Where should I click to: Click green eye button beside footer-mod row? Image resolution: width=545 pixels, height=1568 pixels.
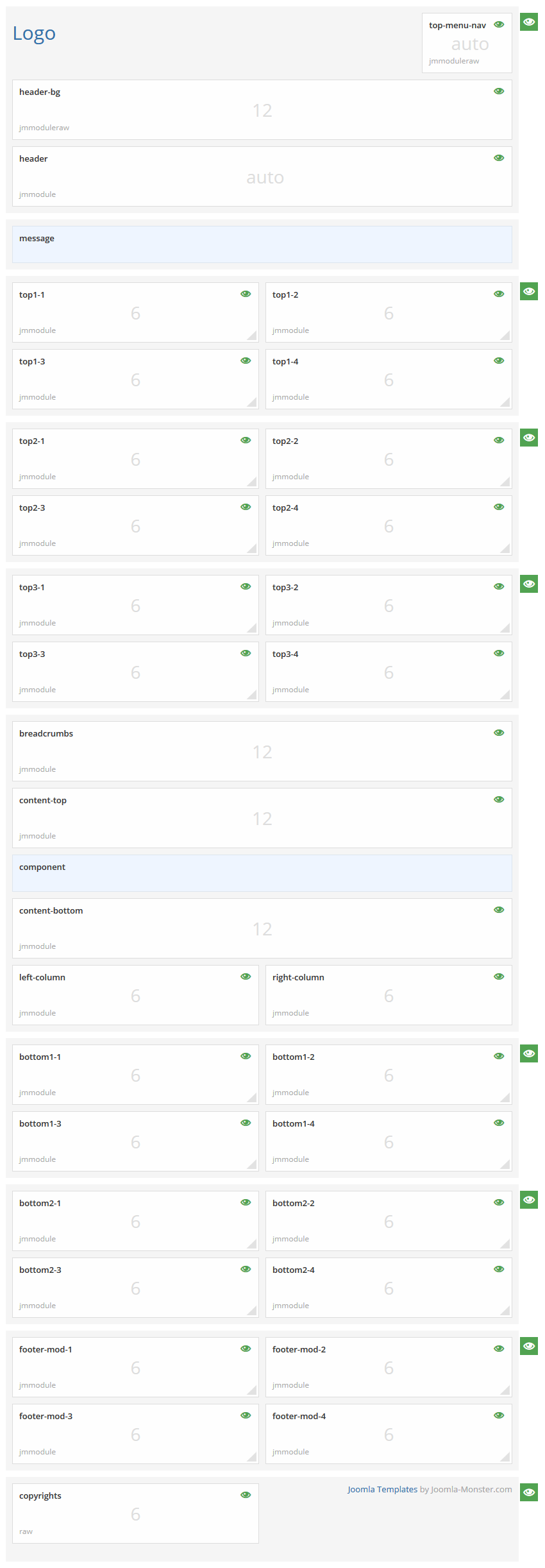click(529, 1347)
